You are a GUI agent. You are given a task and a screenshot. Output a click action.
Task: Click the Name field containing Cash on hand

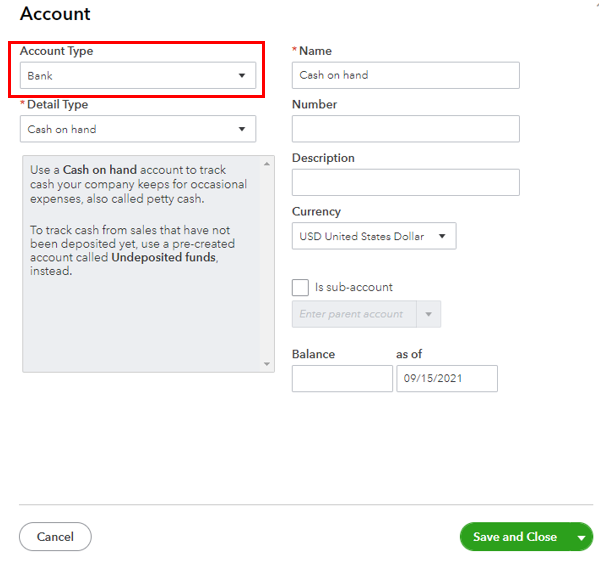click(406, 75)
